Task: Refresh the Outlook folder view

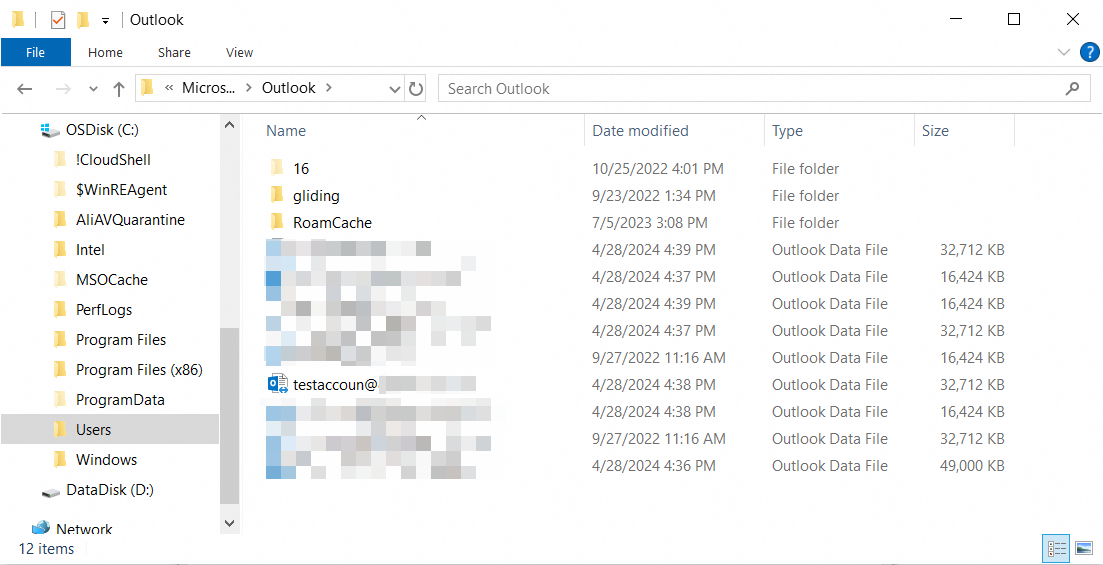Action: tap(417, 89)
